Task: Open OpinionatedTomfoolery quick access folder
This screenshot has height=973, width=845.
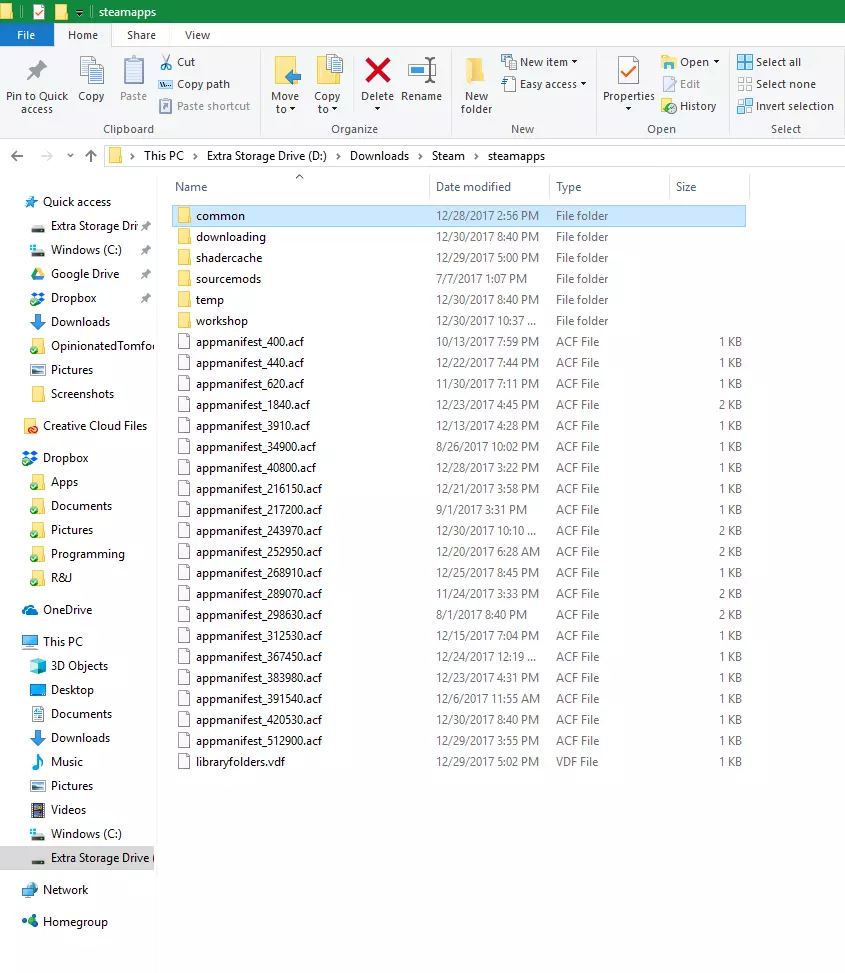Action: coord(102,346)
